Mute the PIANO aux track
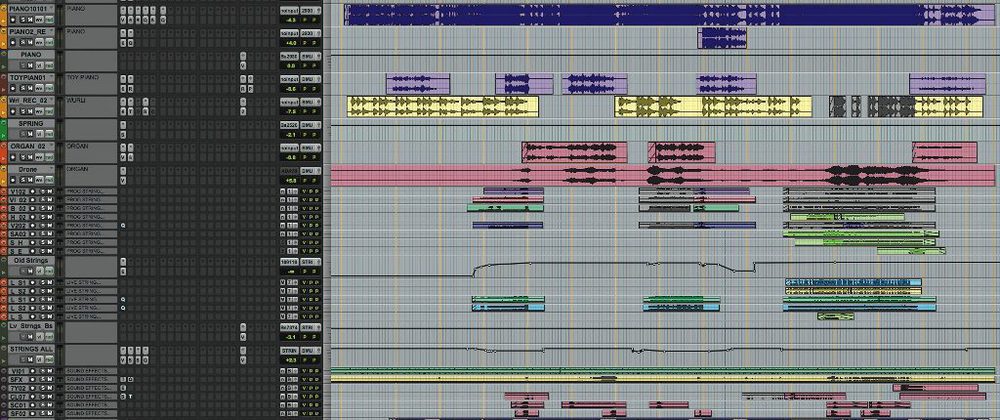The width and height of the screenshot is (1000, 420). coord(30,66)
